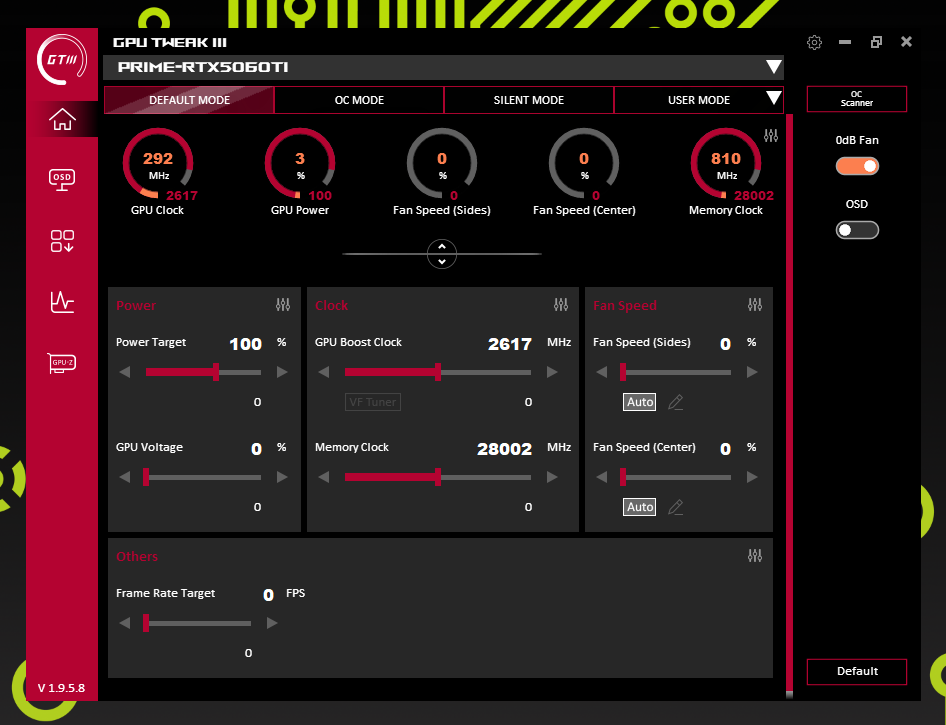Viewport: 946px width, 725px height.
Task: Click the GPU Power gauge
Action: tap(300, 163)
